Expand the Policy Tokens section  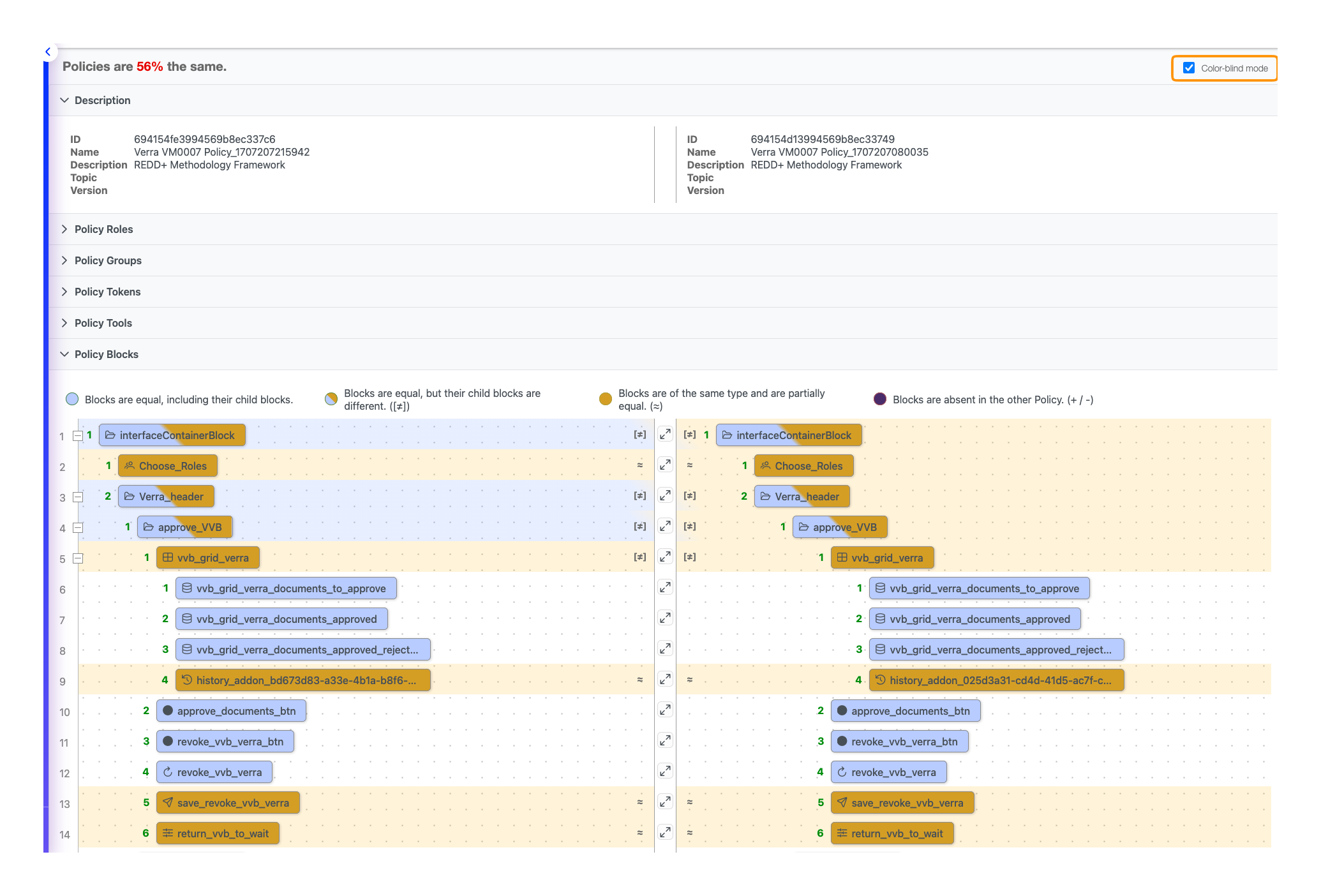107,292
